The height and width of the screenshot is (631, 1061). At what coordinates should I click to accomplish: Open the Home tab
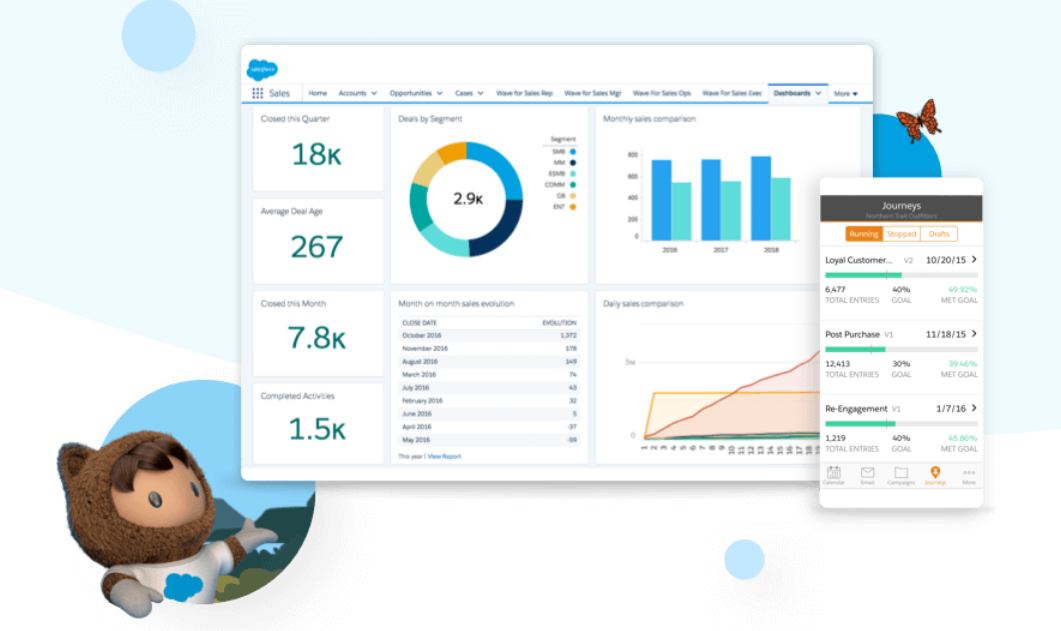pyautogui.click(x=317, y=93)
